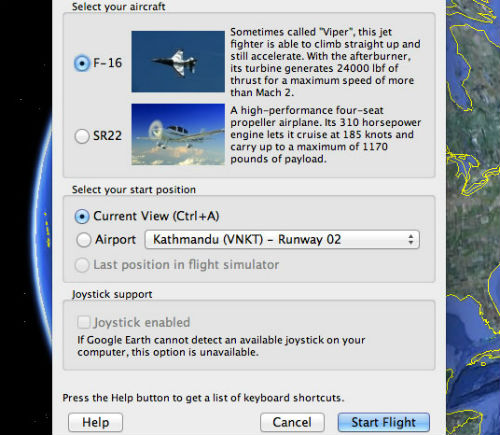This screenshot has height=435, width=500.
Task: Choose Airport as start position
Action: [x=83, y=240]
